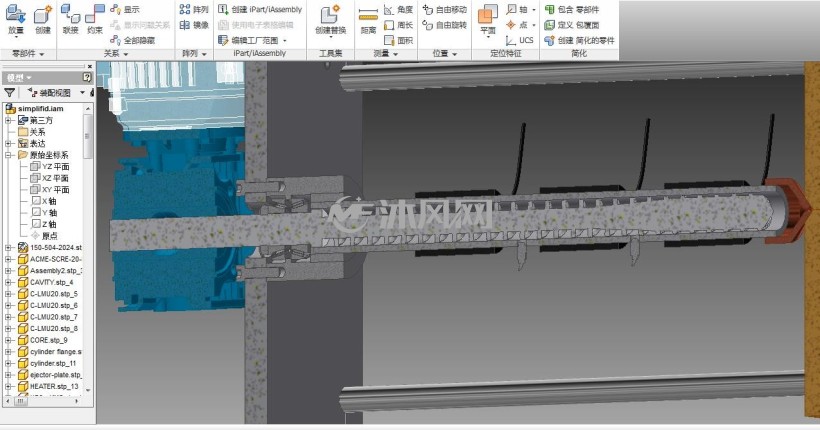Select the 阵列 (Pattern) tool
Image resolution: width=820 pixels, height=430 pixels.
193,9
